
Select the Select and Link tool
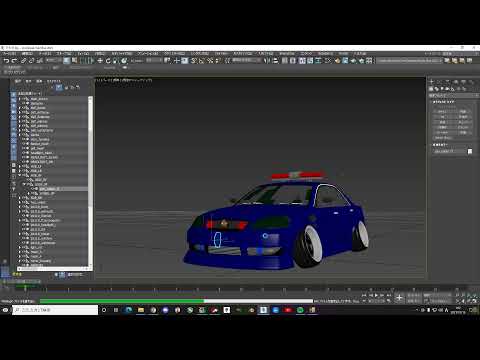point(23,61)
